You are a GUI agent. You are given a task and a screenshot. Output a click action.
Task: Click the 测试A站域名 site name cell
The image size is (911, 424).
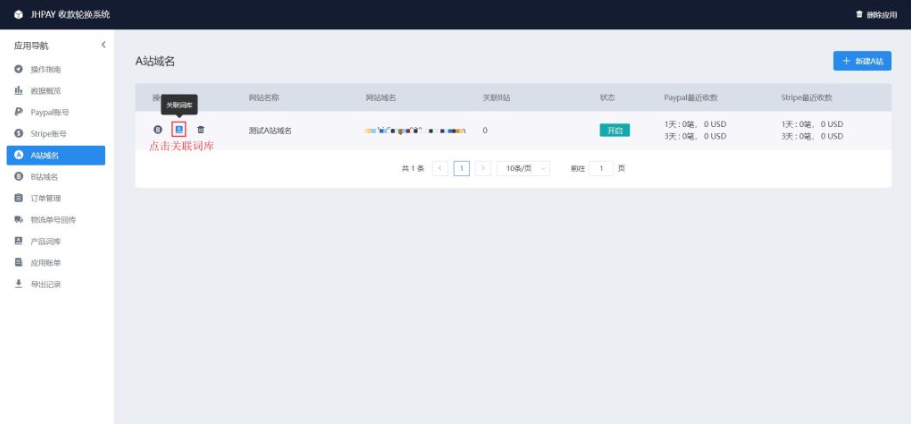pos(270,131)
